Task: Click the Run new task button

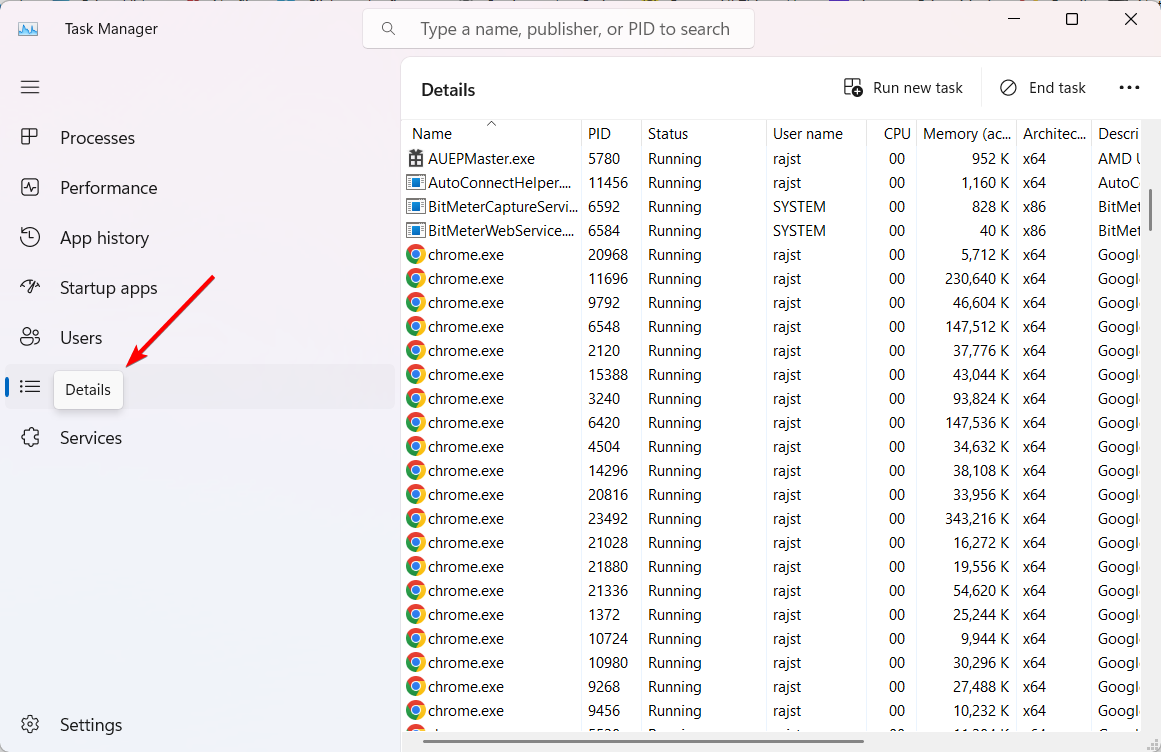Action: click(x=903, y=88)
